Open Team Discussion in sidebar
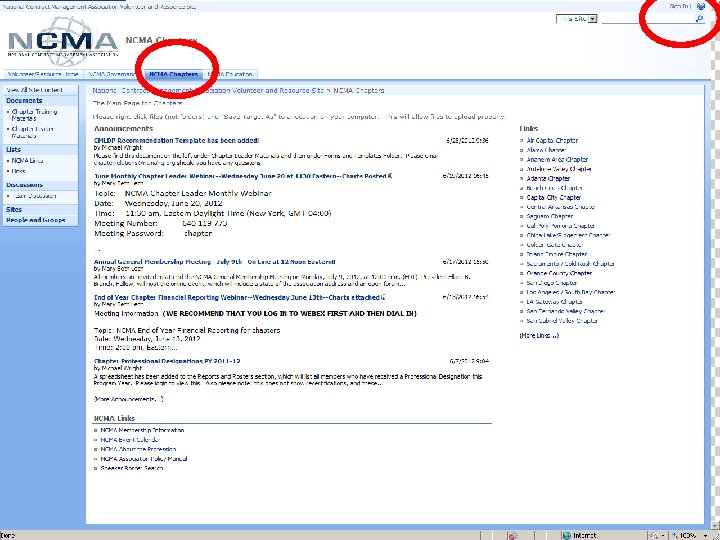This screenshot has height=540, width=720. (34, 196)
